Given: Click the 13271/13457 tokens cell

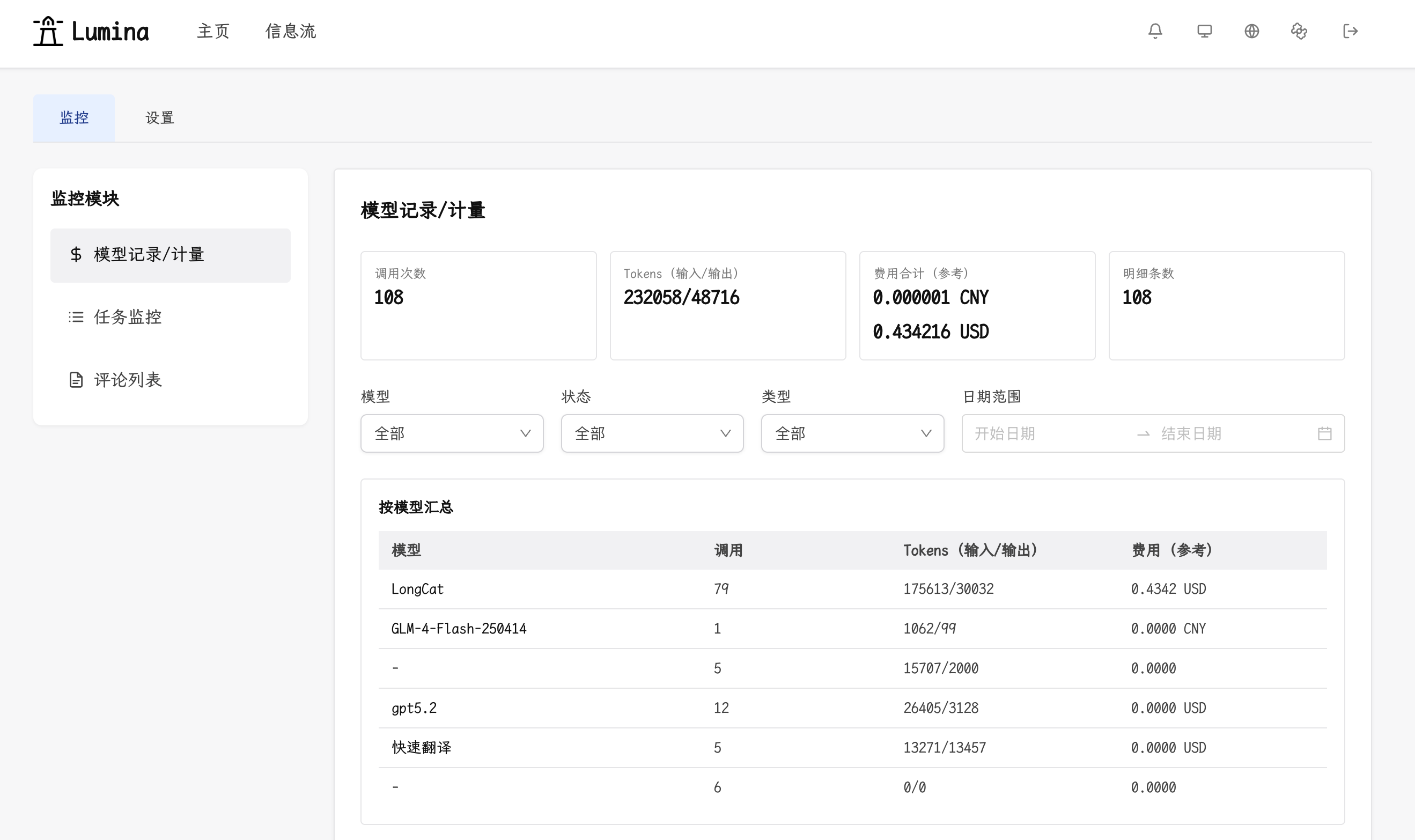Looking at the screenshot, I should [x=944, y=748].
